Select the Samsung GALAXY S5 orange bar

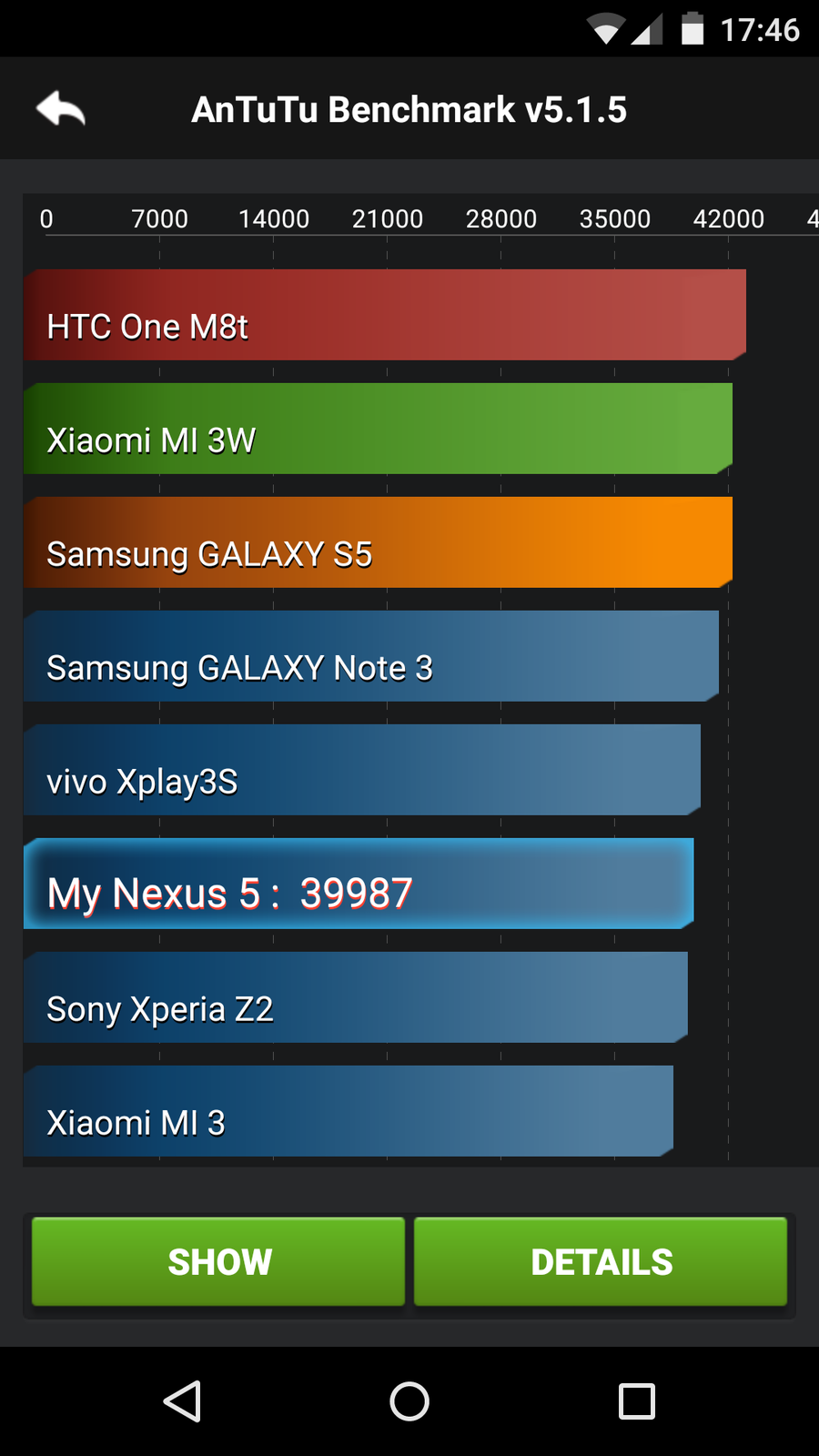tap(378, 542)
